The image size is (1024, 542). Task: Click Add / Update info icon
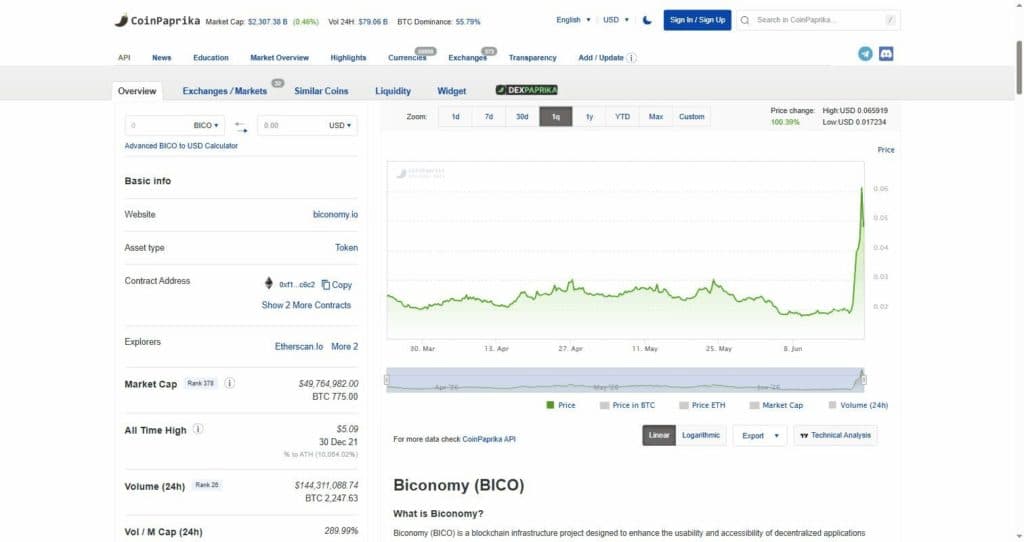tap(632, 58)
